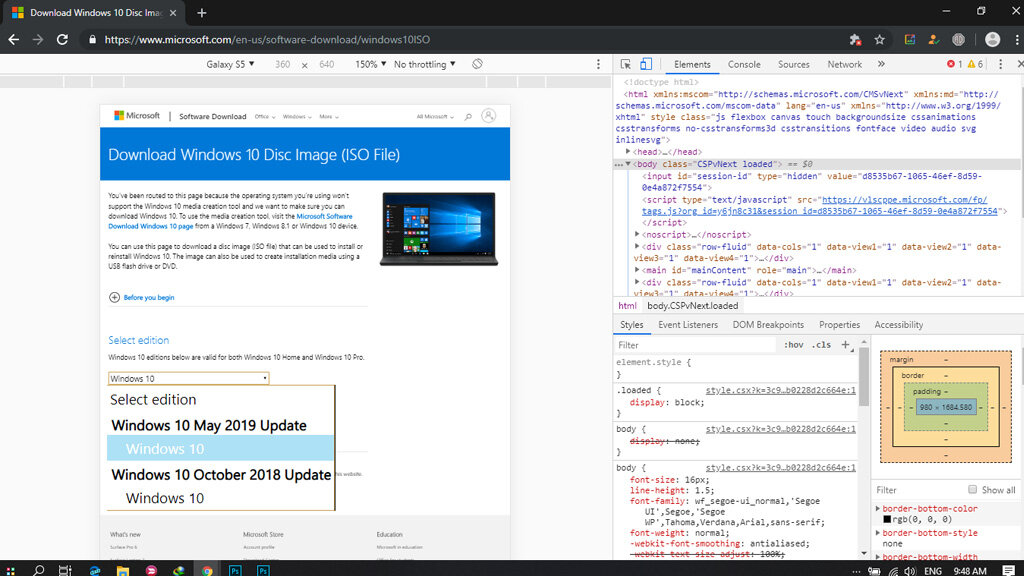Click the yellow warnings count indicator
Viewport: 1024px width, 576px height.
(x=975, y=64)
